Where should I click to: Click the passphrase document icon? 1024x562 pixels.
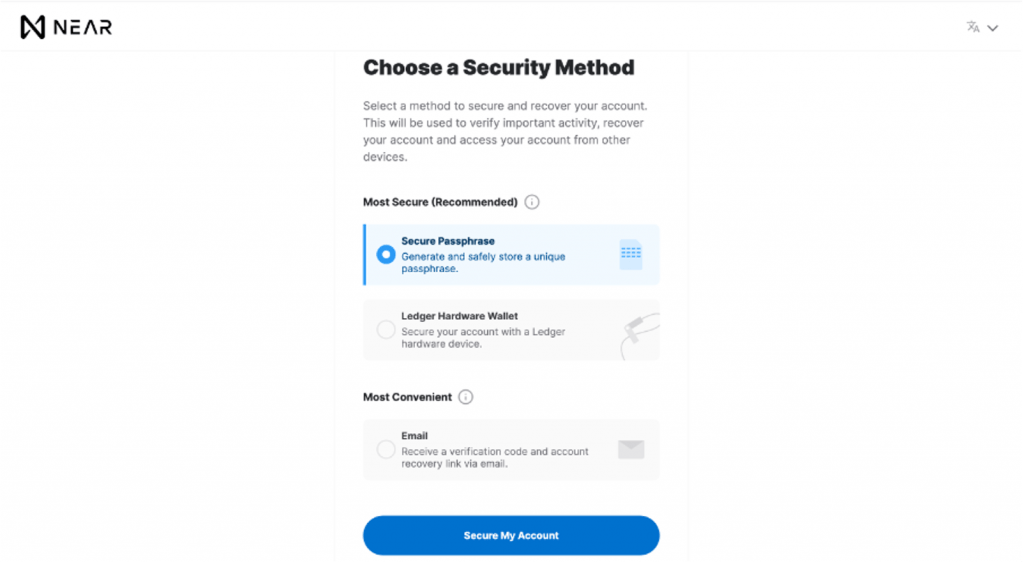coord(630,254)
